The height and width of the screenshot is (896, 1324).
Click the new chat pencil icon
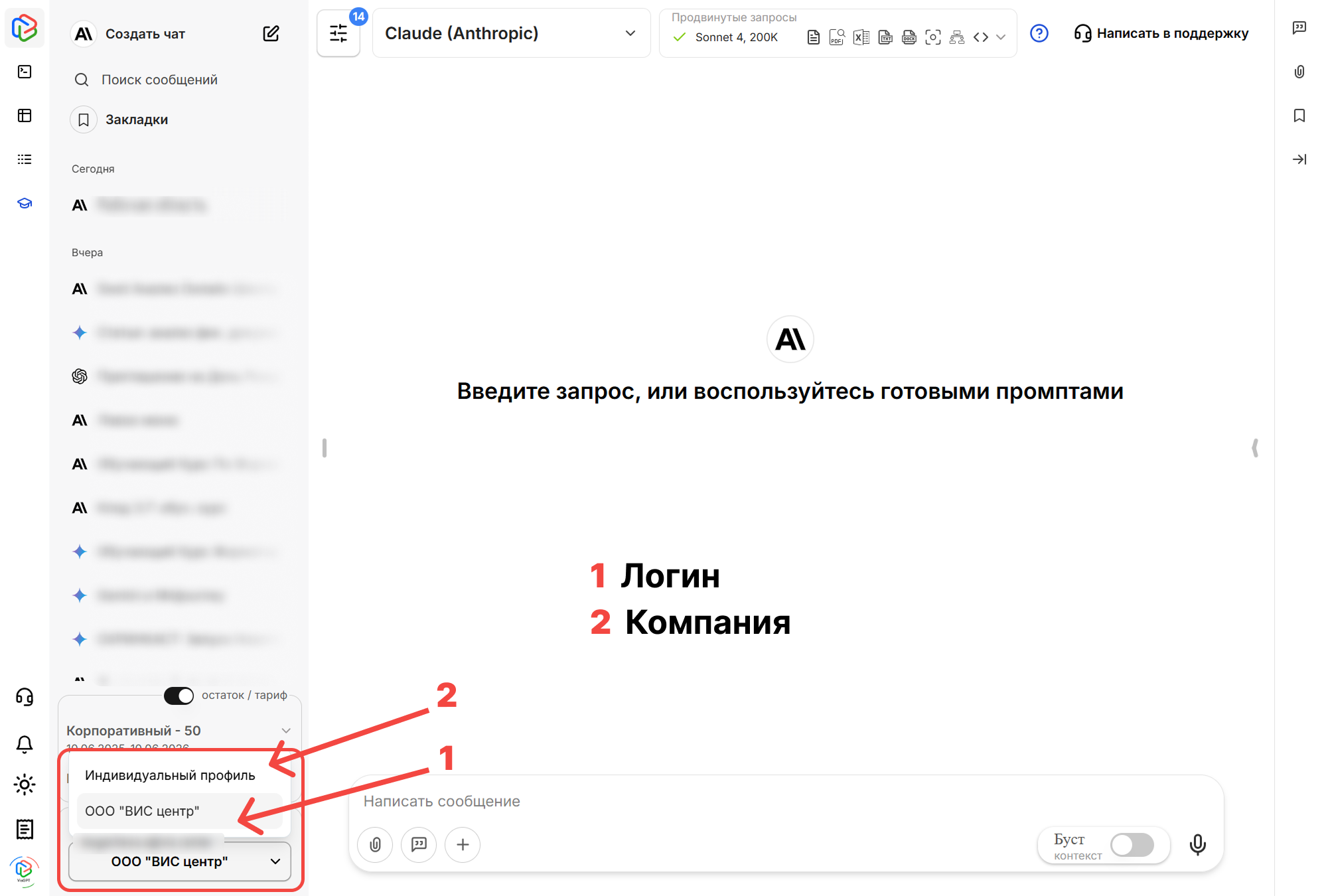pos(271,34)
